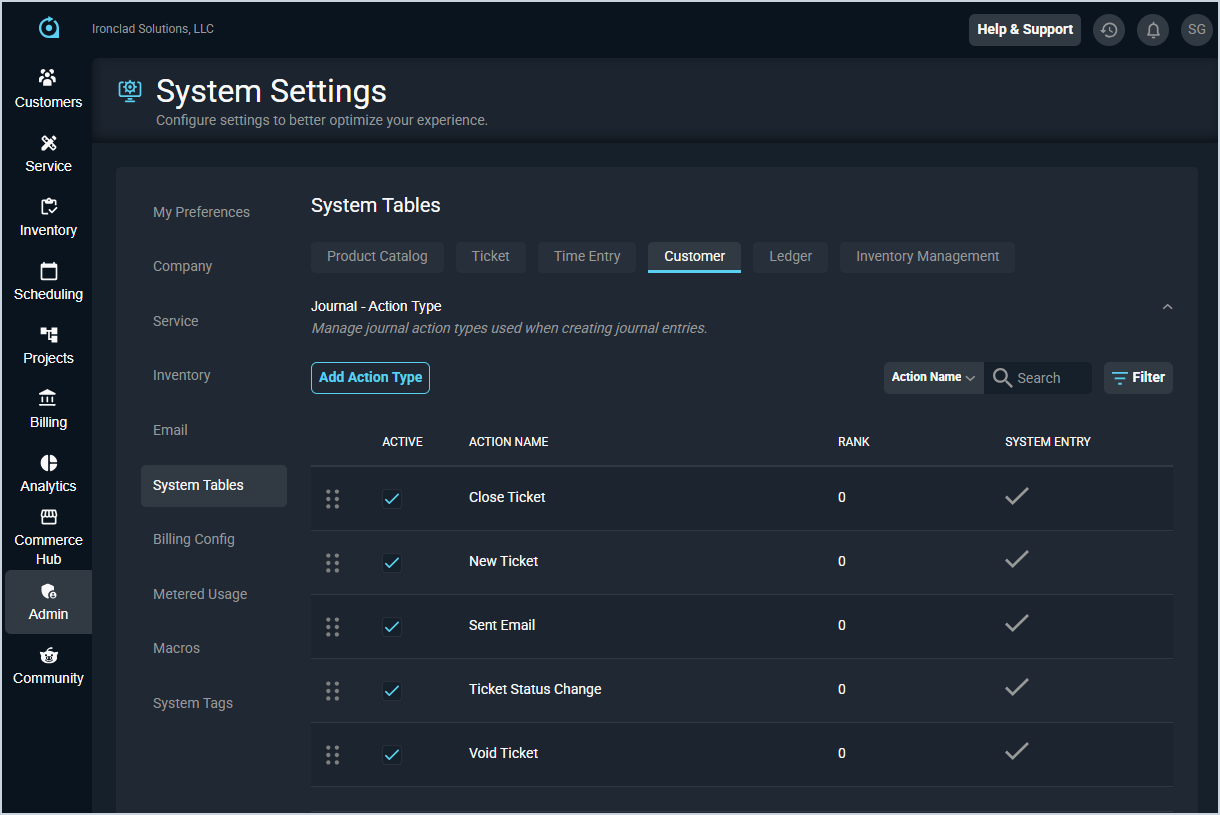Open Help & Support
1220x815 pixels.
click(x=1024, y=30)
